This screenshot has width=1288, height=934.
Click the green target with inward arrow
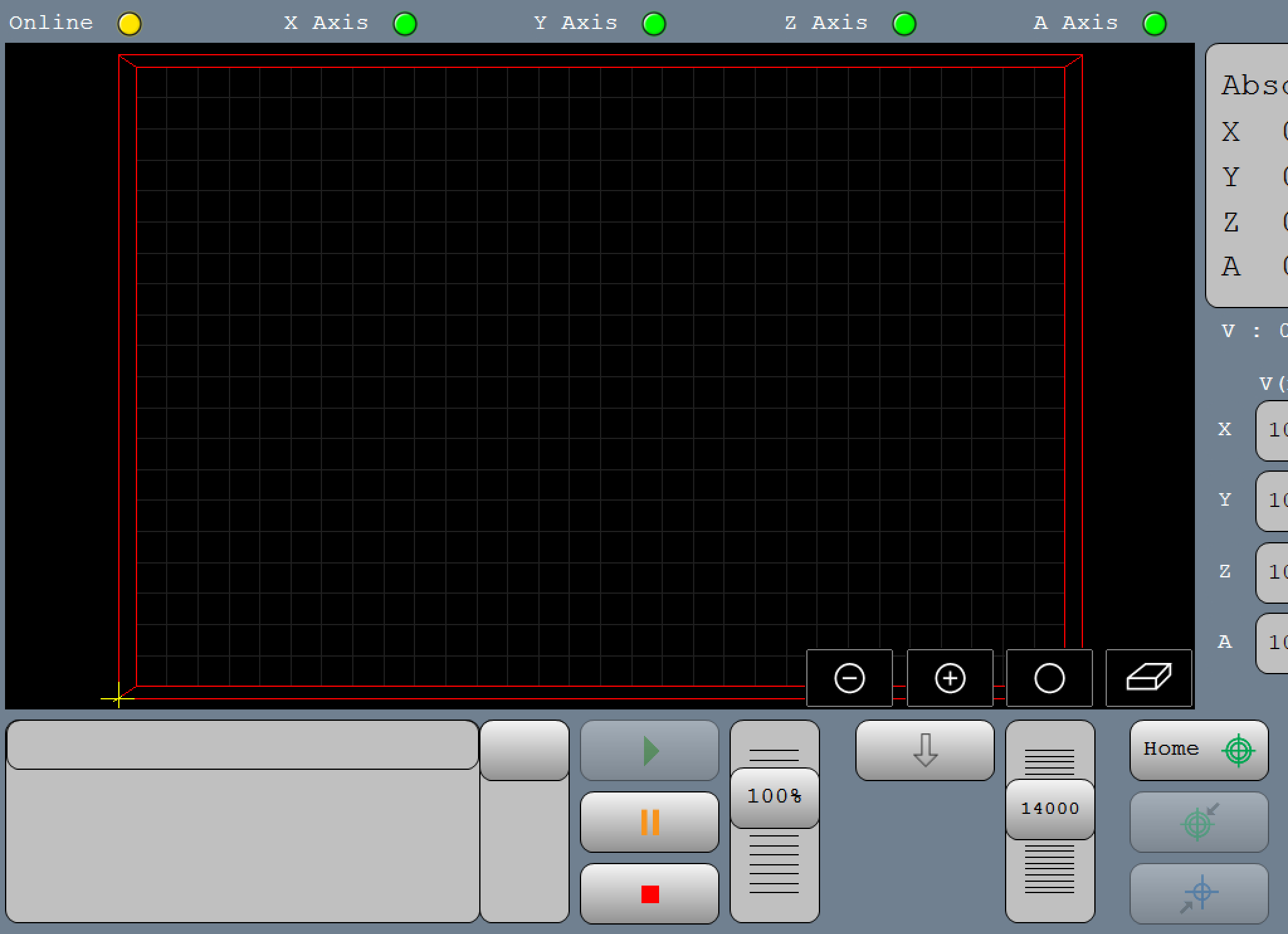coord(1199,822)
